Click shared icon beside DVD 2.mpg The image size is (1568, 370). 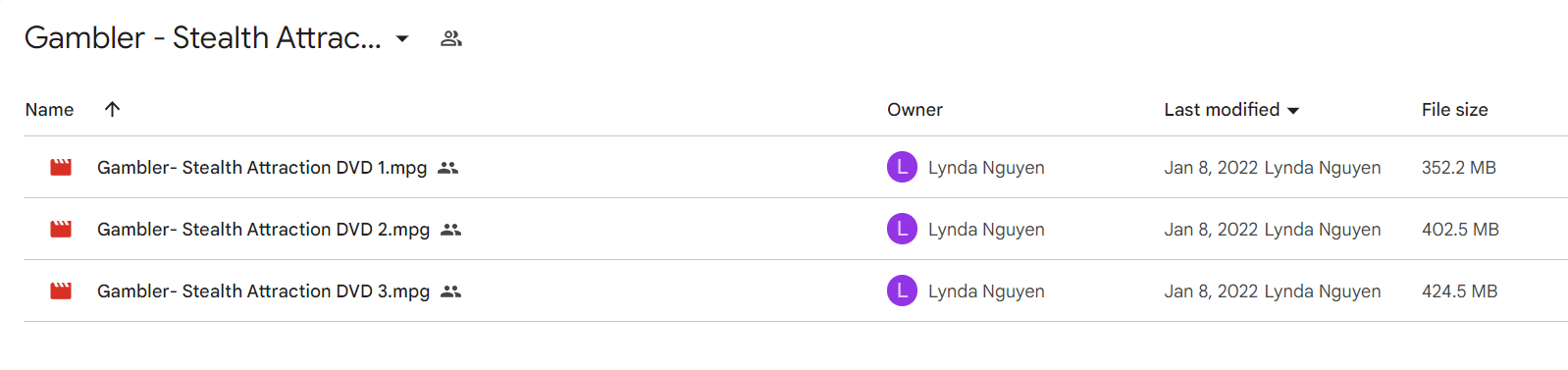(451, 230)
